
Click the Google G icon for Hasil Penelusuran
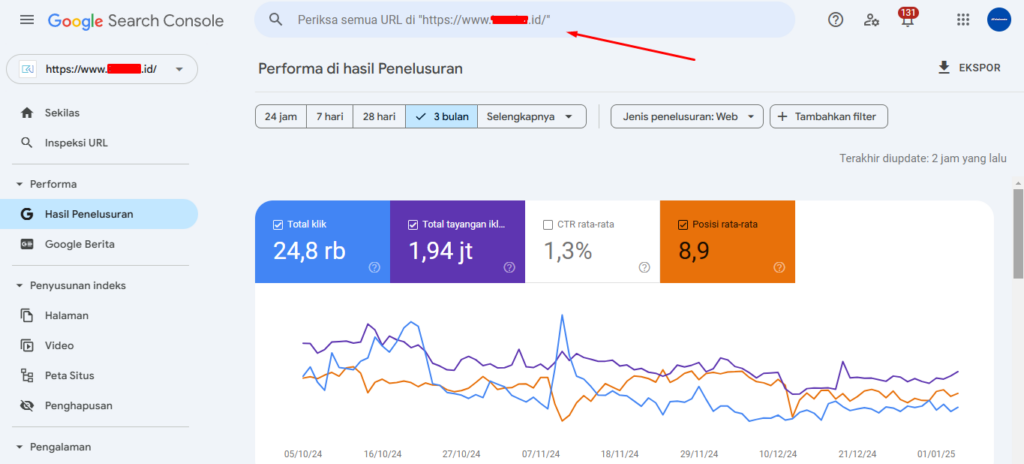pos(27,214)
